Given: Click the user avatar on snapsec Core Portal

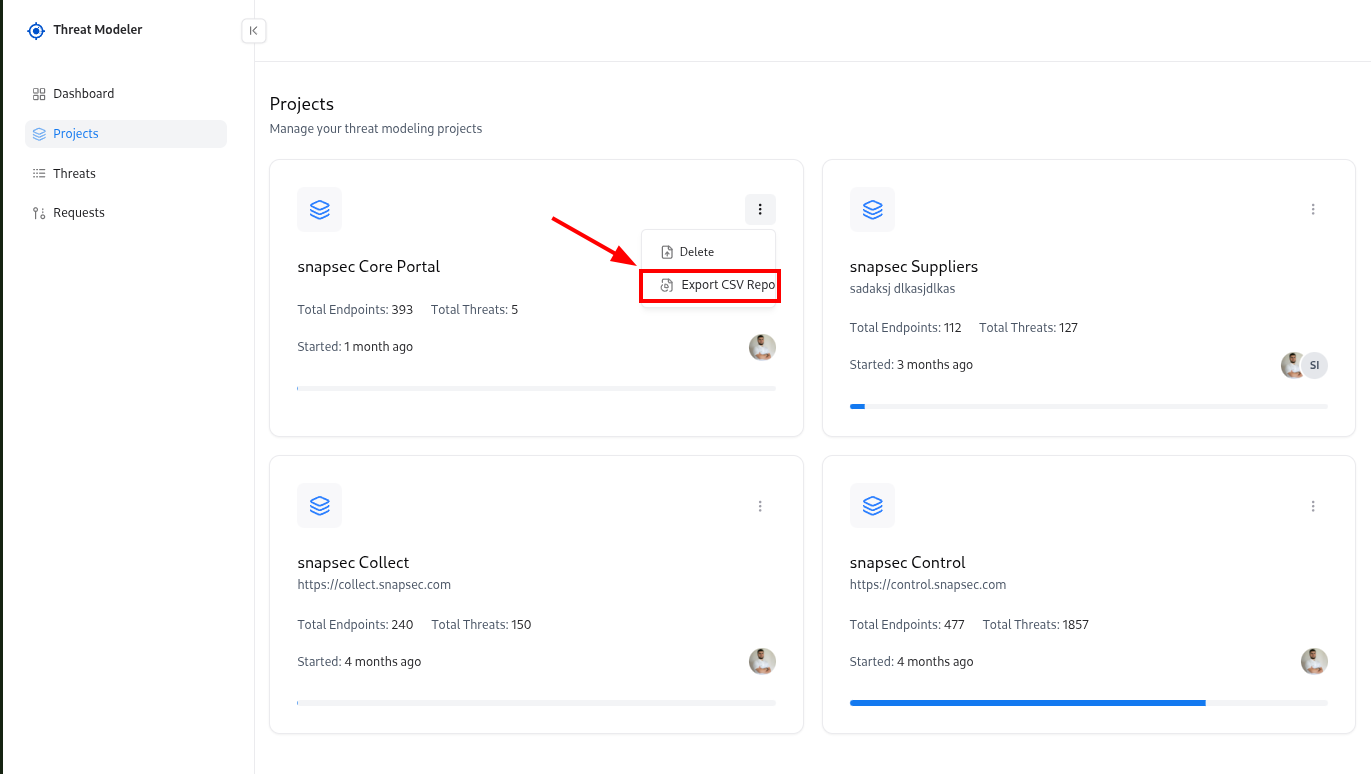Looking at the screenshot, I should coord(762,347).
